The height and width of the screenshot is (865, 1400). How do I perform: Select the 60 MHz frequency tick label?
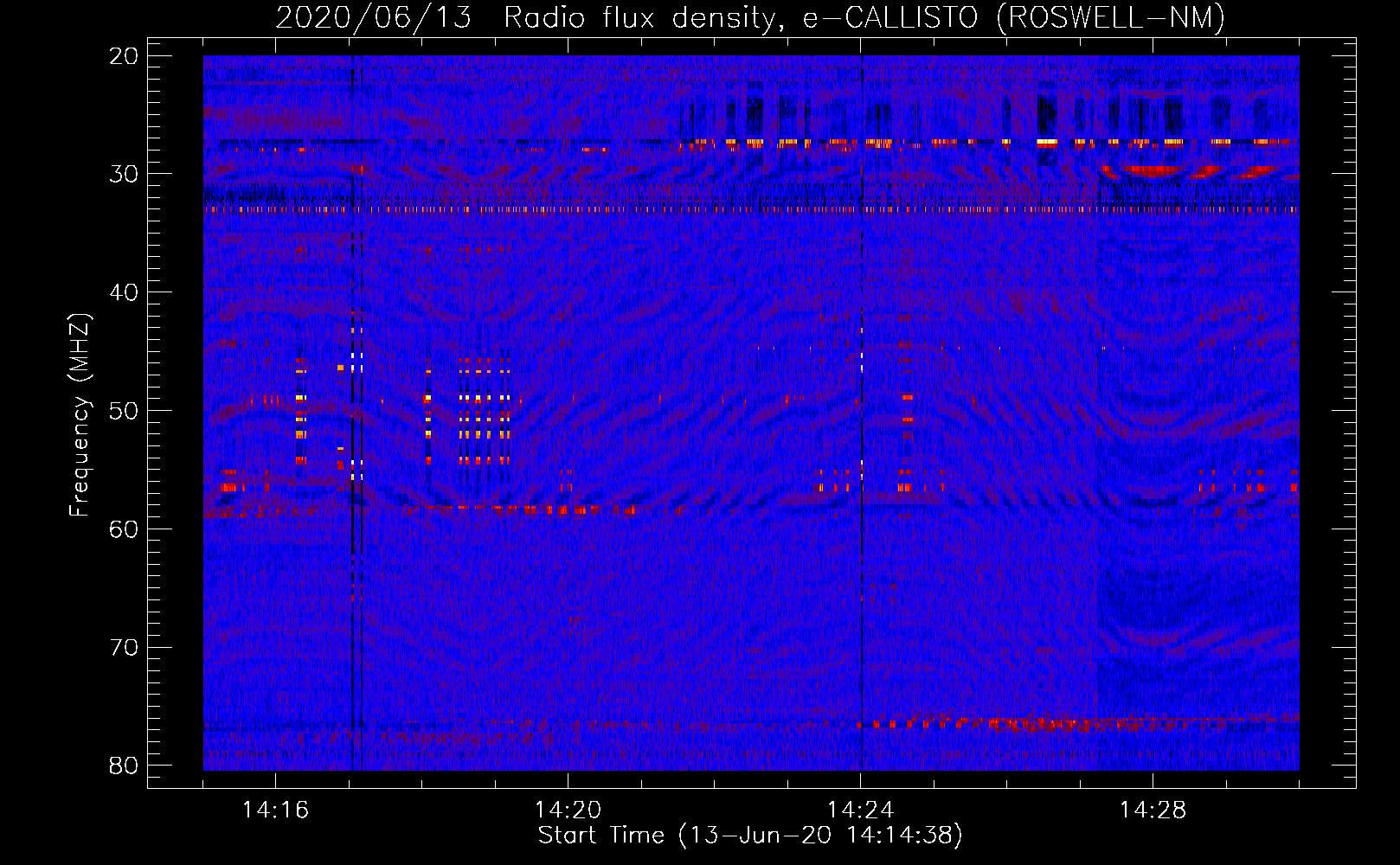pyautogui.click(x=125, y=529)
